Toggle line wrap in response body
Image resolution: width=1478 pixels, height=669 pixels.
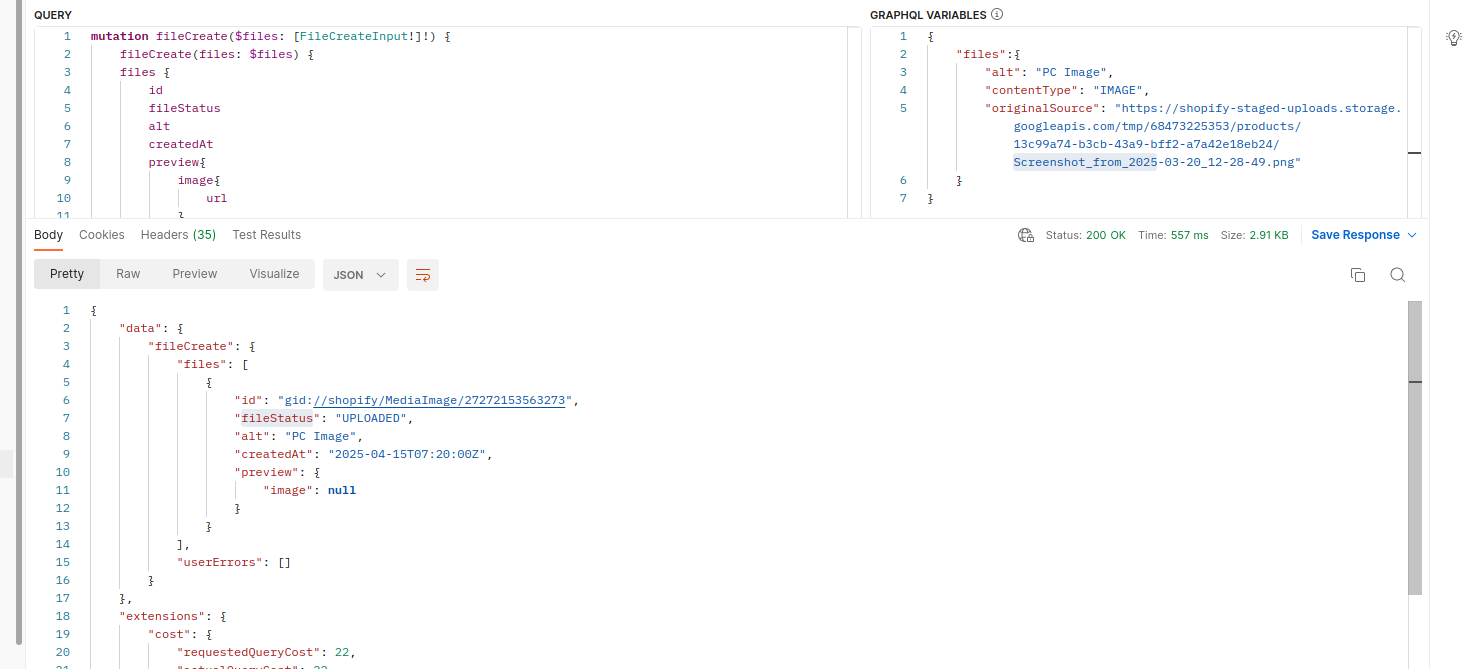click(422, 275)
